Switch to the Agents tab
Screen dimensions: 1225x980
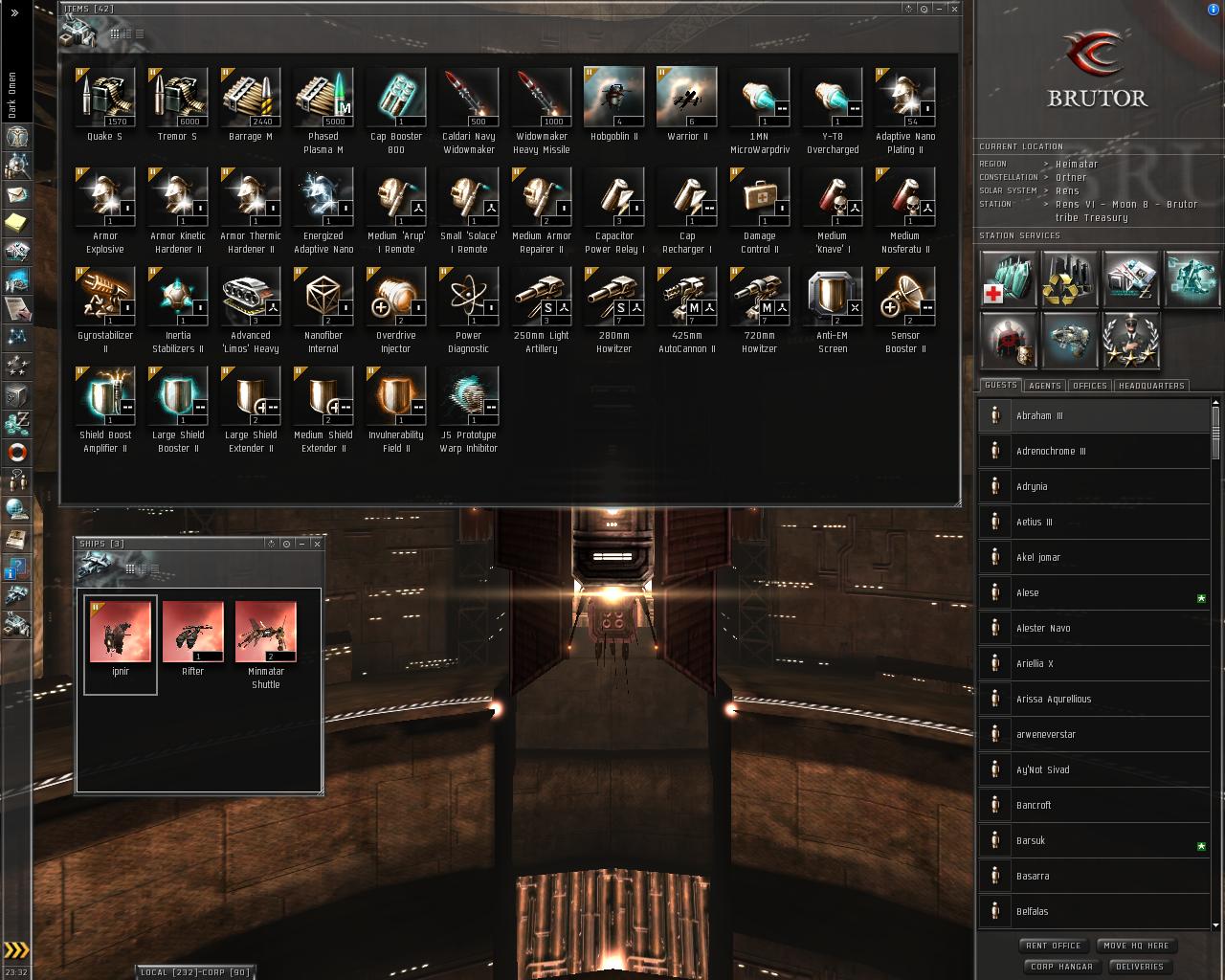tap(1044, 386)
